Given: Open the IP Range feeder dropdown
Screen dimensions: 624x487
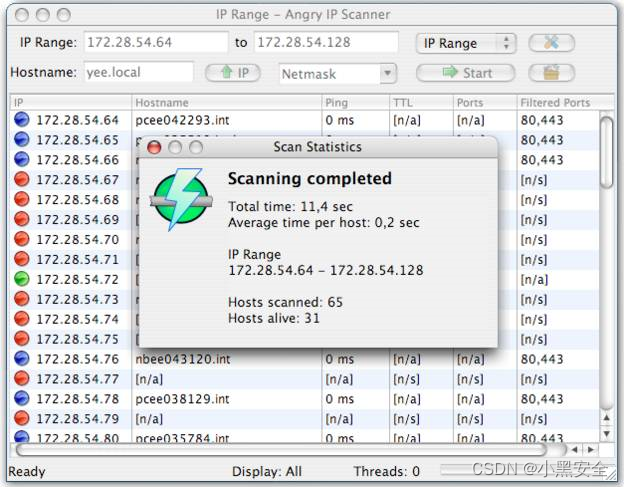Looking at the screenshot, I should [x=466, y=43].
